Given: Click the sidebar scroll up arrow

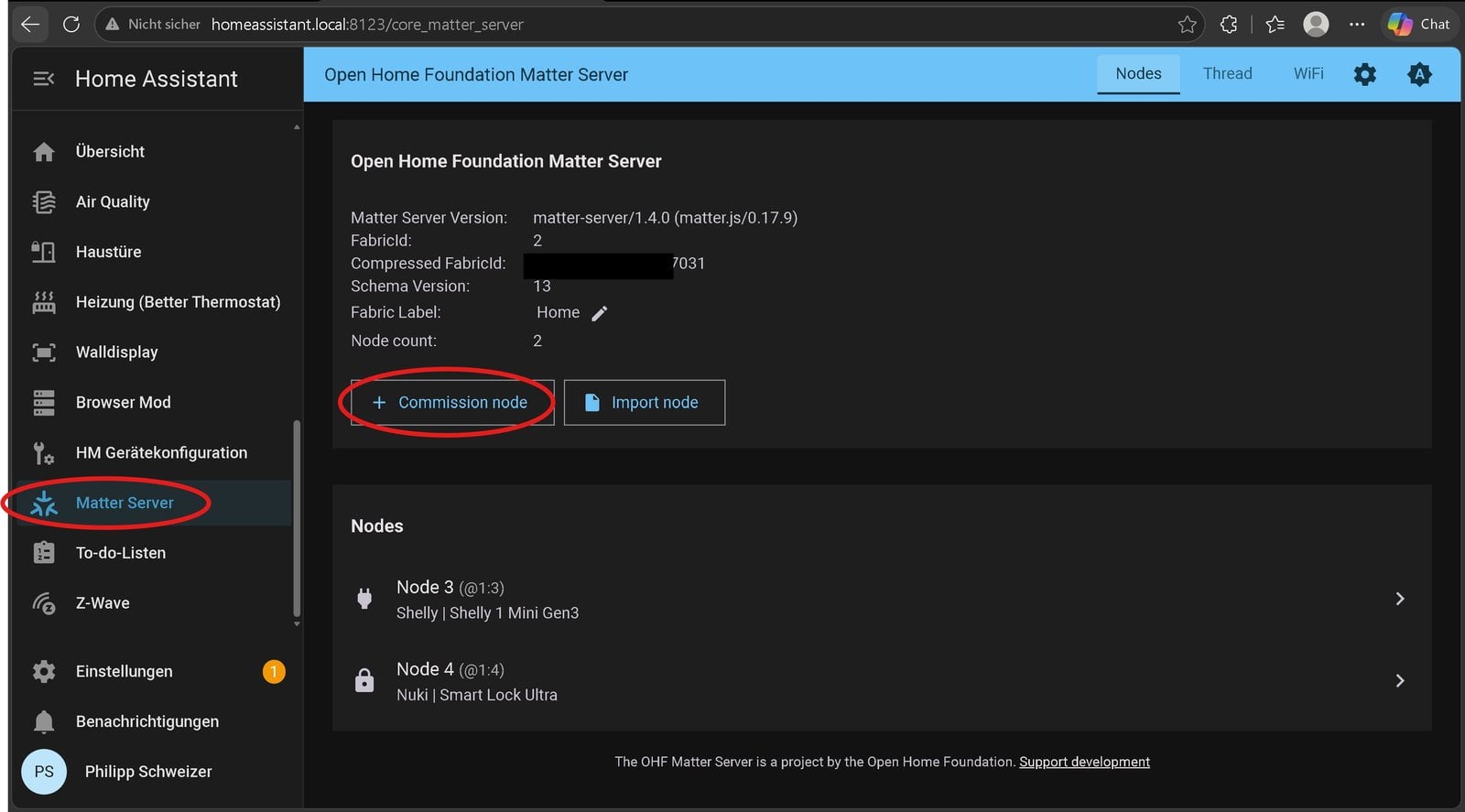Looking at the screenshot, I should 297,127.
